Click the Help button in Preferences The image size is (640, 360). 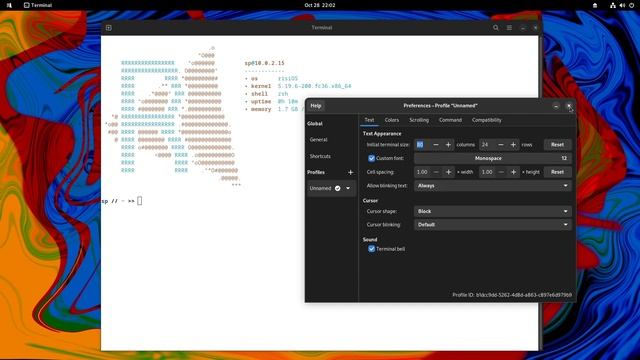(x=316, y=106)
